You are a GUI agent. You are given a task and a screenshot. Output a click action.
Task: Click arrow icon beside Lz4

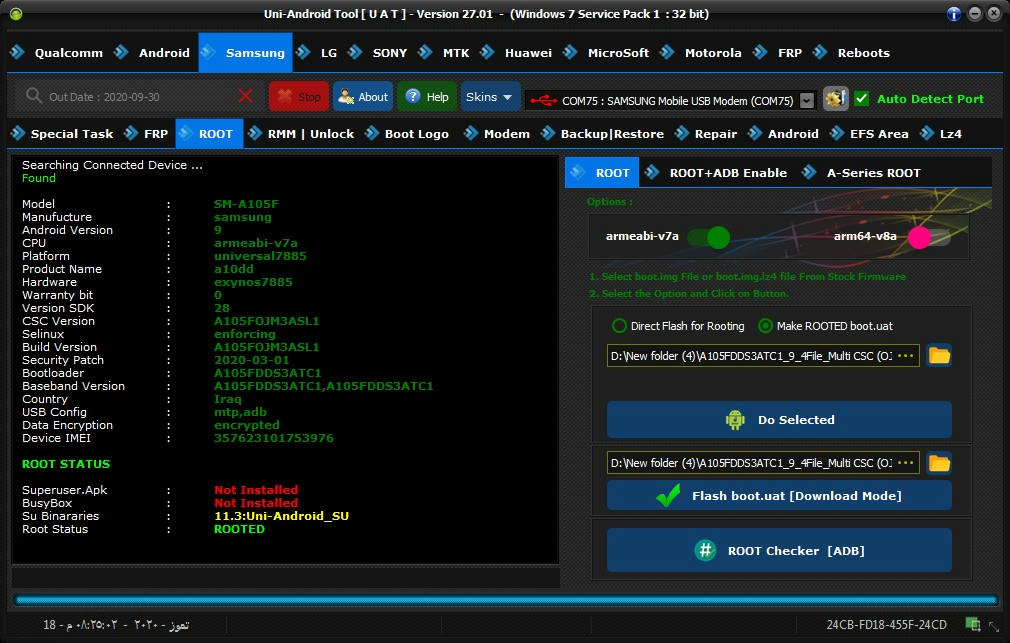(927, 133)
